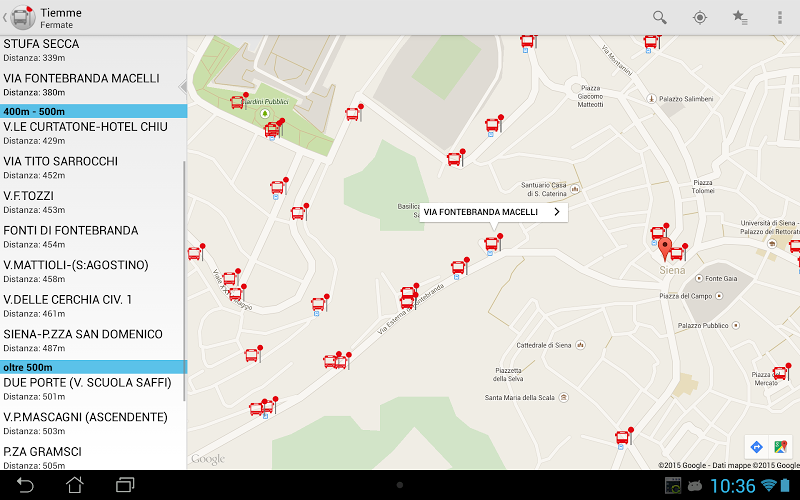
Task: Open the Android recent apps button
Action: (125, 485)
